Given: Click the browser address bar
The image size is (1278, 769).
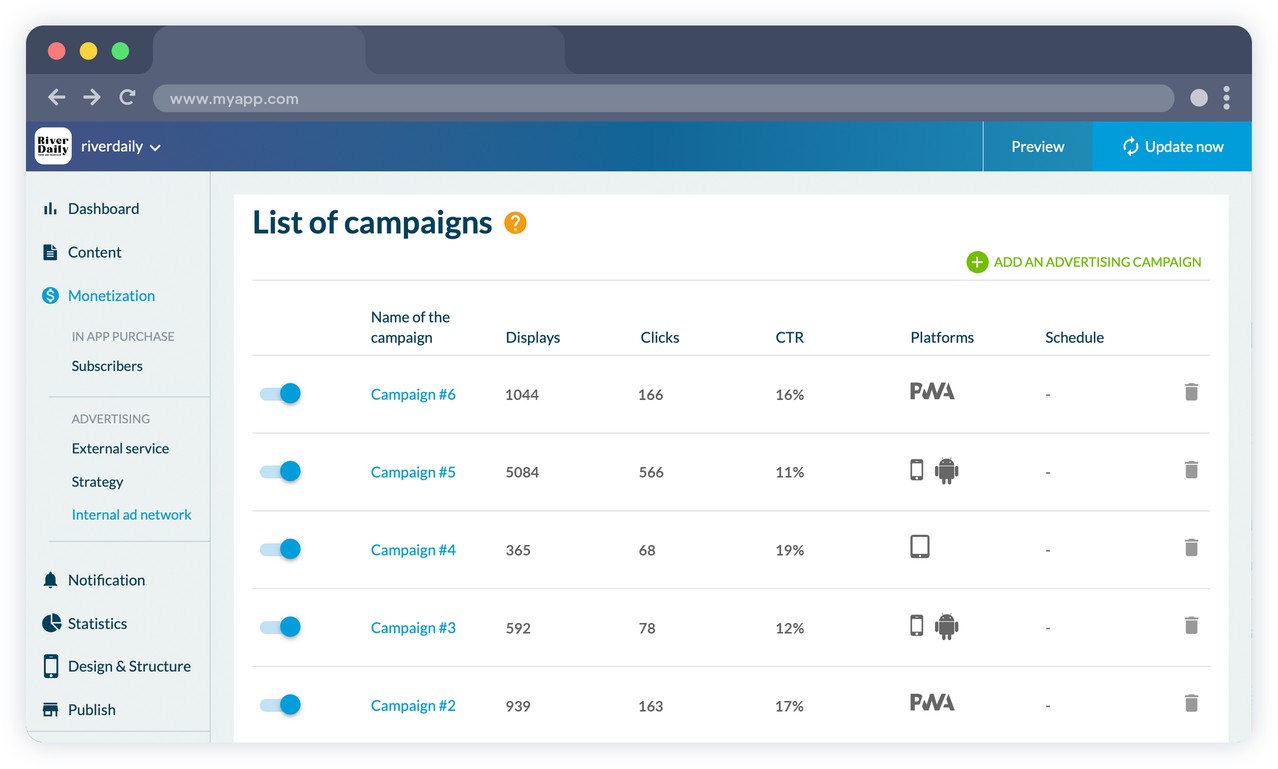Looking at the screenshot, I should pos(662,98).
